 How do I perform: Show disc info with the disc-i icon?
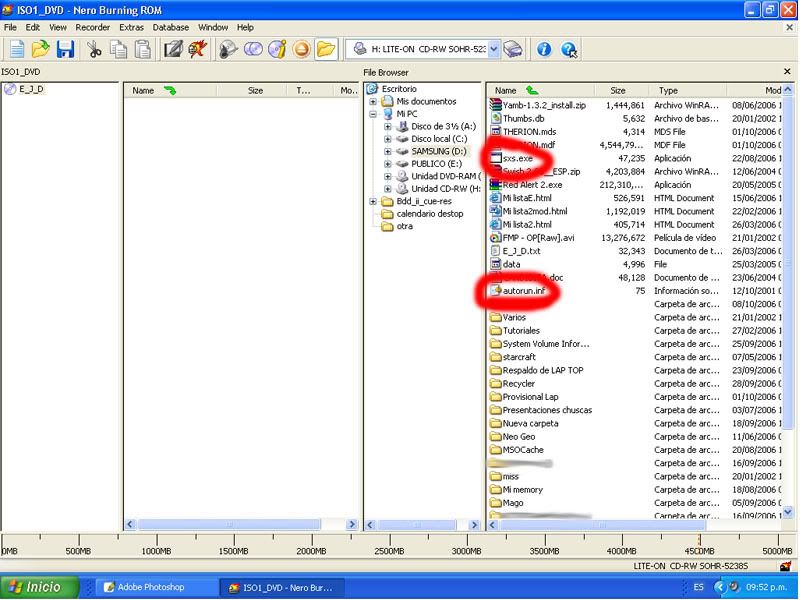(277, 49)
